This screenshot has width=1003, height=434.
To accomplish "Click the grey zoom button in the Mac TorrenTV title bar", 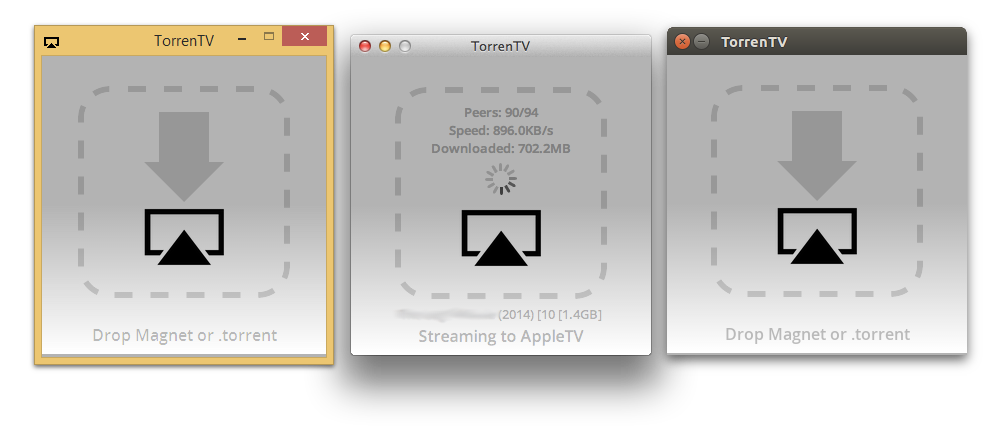I will pos(404,46).
